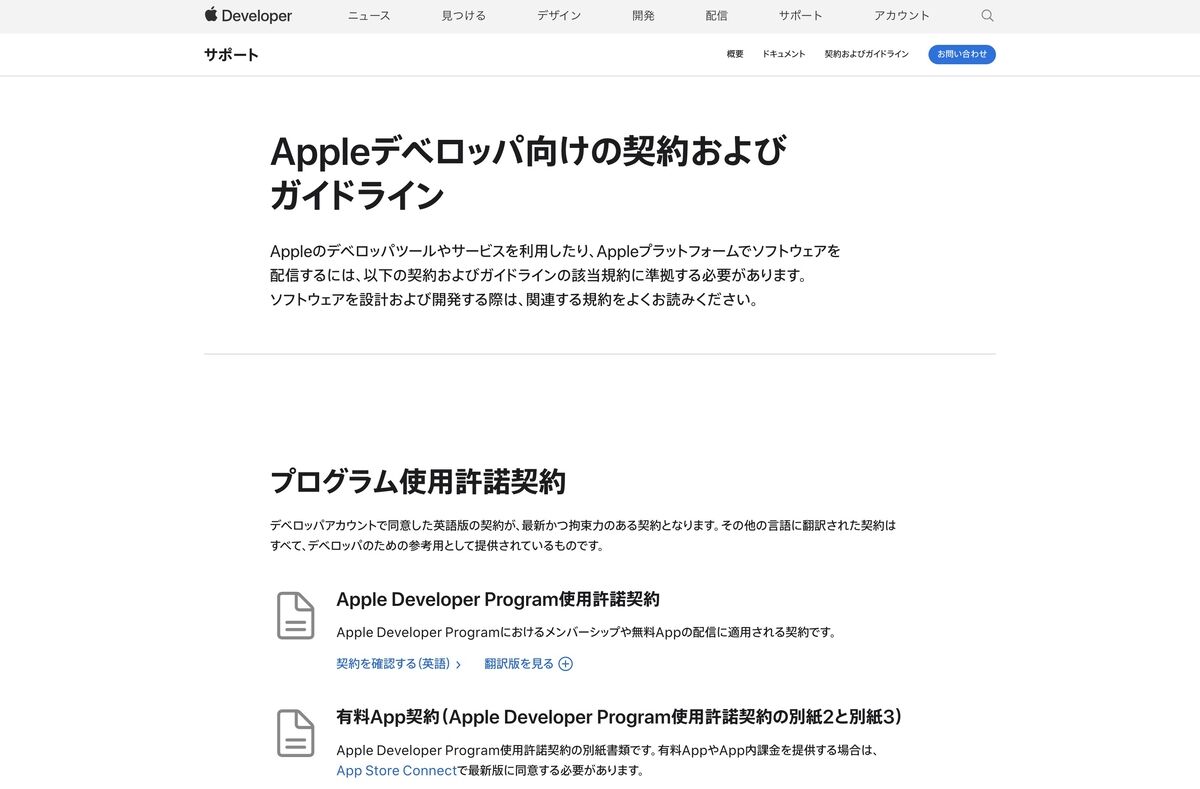Click the Apple Developer logo
Image resolution: width=1200 pixels, height=789 pixels.
(x=248, y=16)
